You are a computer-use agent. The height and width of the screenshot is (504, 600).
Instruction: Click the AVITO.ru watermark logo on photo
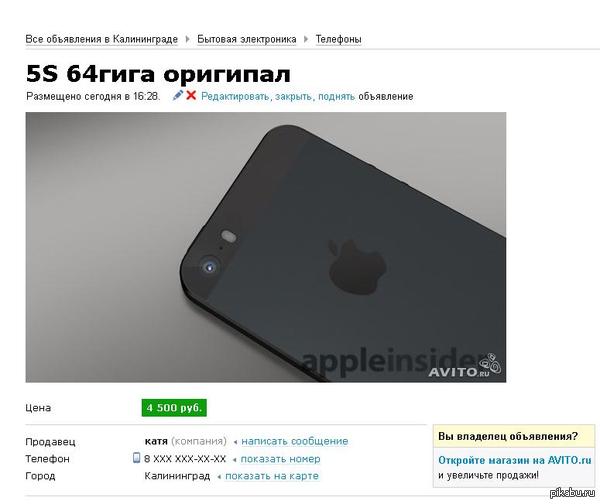tap(464, 367)
